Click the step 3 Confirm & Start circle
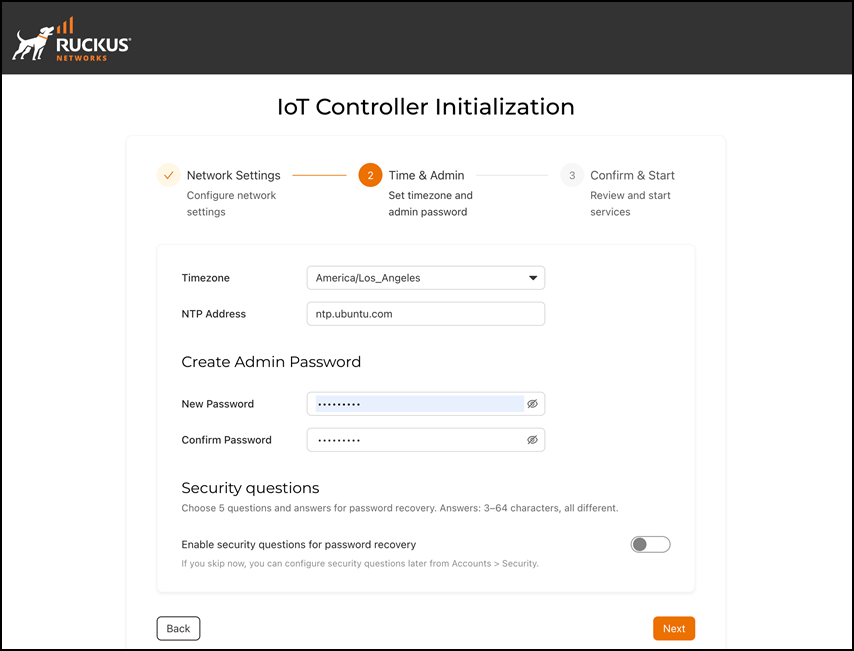 [572, 175]
